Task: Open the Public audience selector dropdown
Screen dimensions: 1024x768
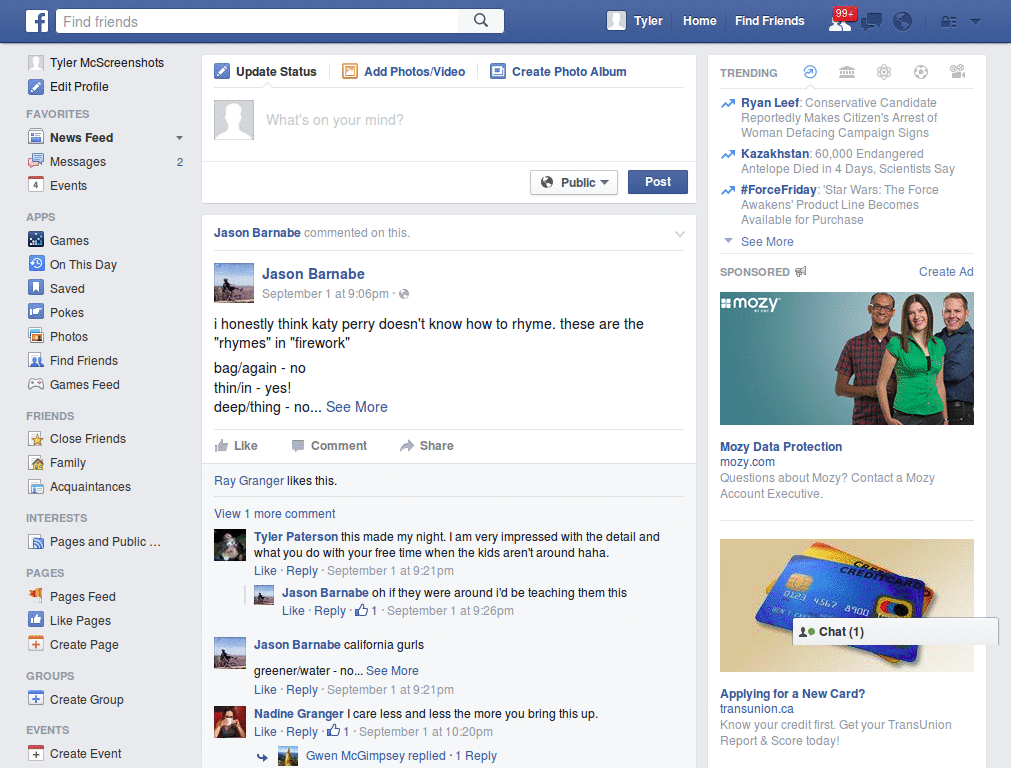Action: pos(573,182)
